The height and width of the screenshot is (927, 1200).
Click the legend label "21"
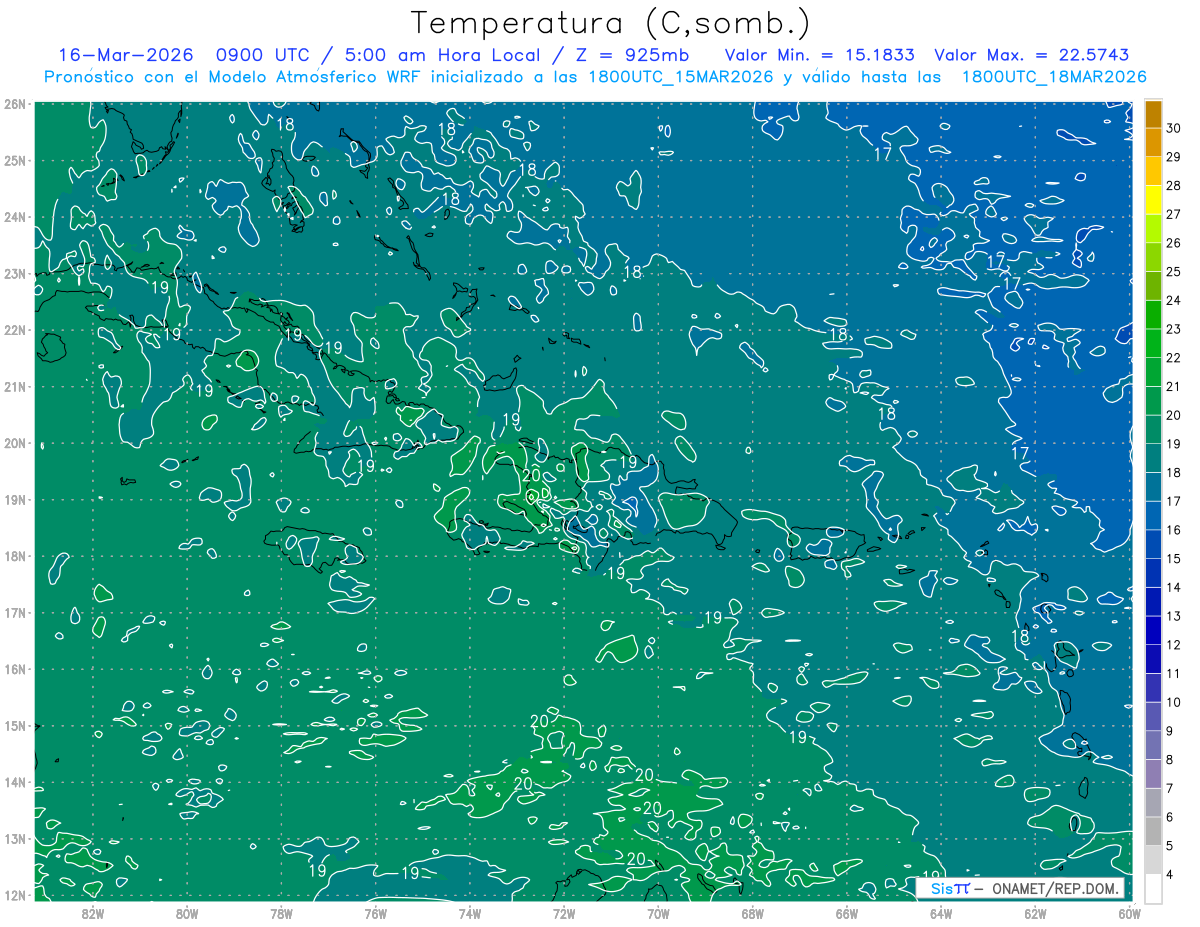coord(1174,386)
